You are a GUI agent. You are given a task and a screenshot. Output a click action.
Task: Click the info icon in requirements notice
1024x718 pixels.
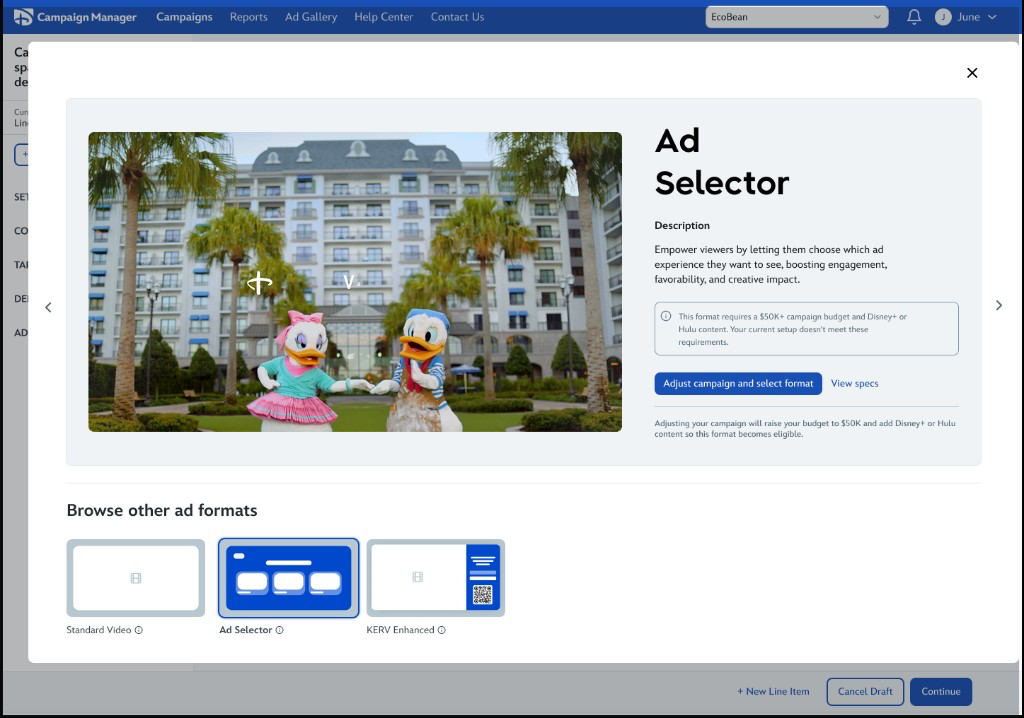pyautogui.click(x=665, y=316)
